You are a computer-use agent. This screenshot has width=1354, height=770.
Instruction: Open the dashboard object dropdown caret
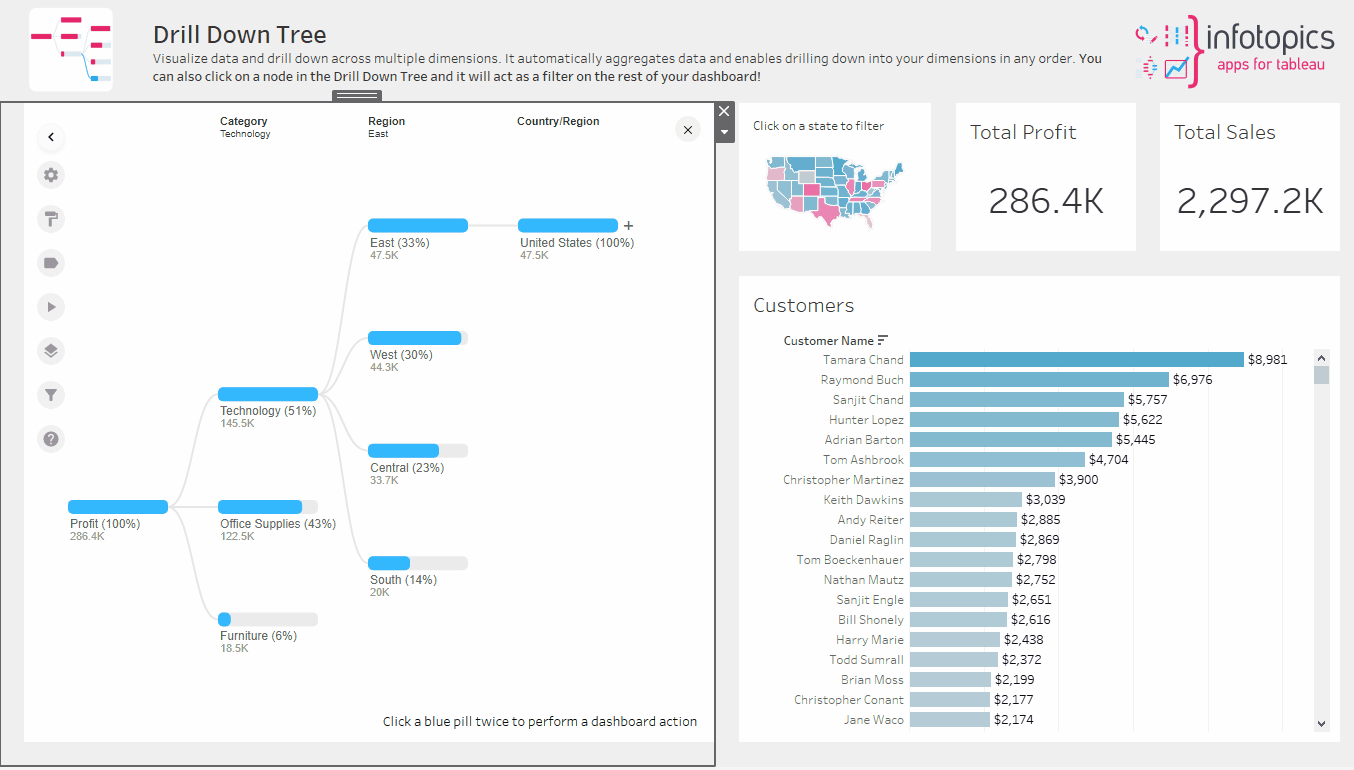[725, 132]
